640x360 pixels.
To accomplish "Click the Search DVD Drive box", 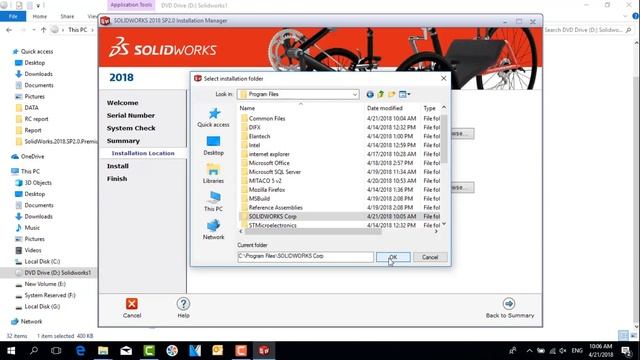I will click(x=588, y=30).
